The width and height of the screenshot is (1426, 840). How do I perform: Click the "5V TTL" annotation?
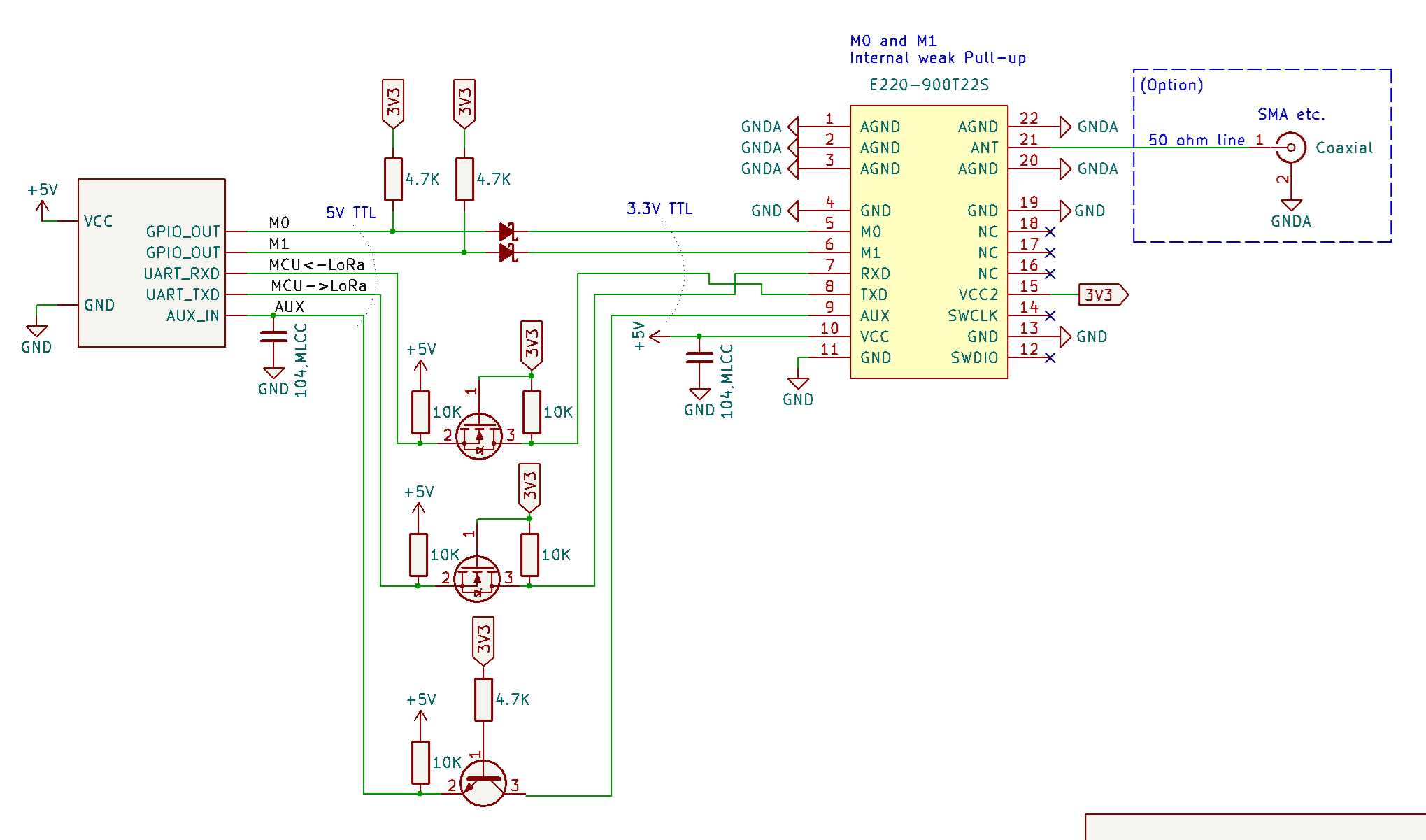click(x=351, y=213)
